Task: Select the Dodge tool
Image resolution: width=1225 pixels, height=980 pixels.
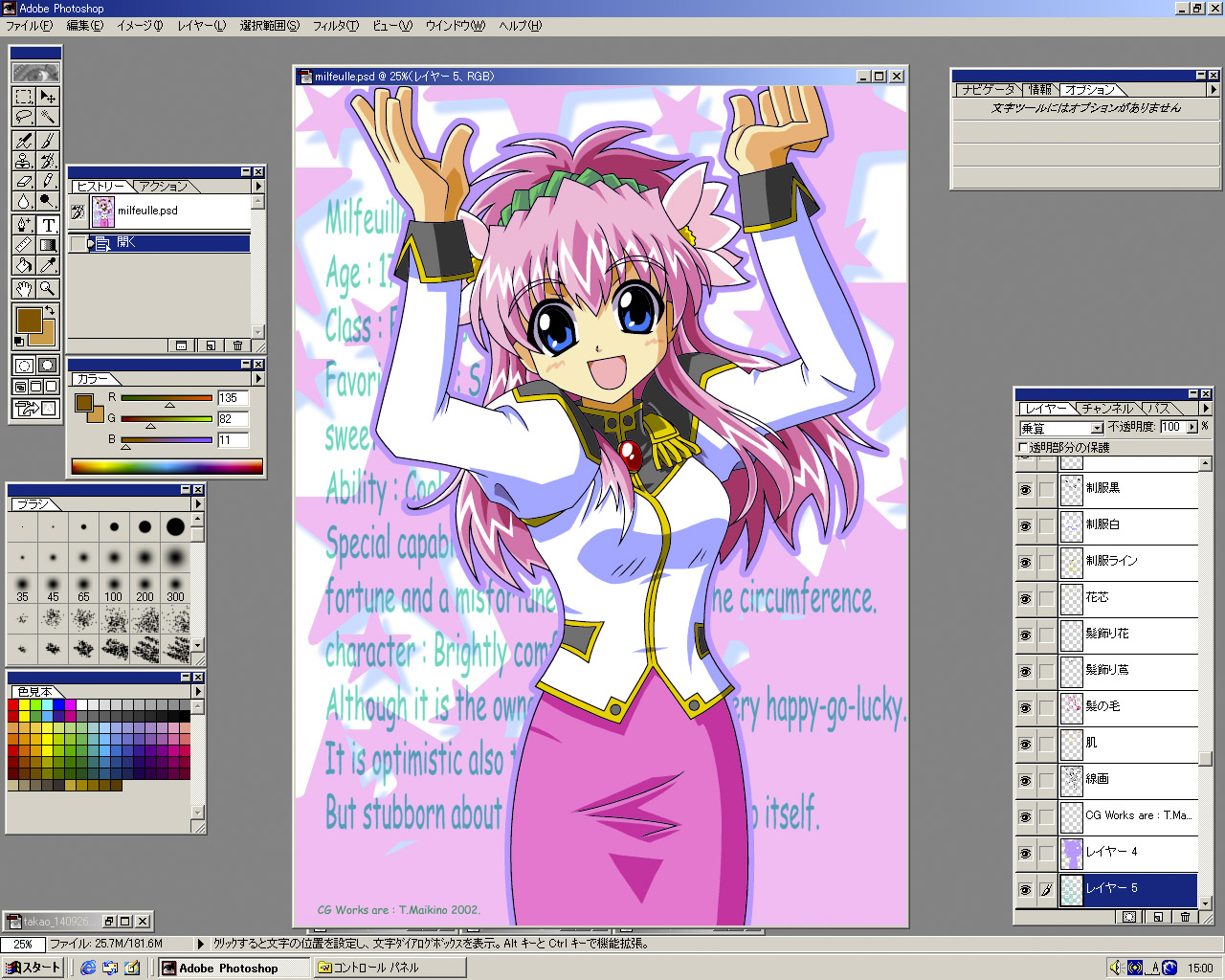Action: (x=48, y=201)
